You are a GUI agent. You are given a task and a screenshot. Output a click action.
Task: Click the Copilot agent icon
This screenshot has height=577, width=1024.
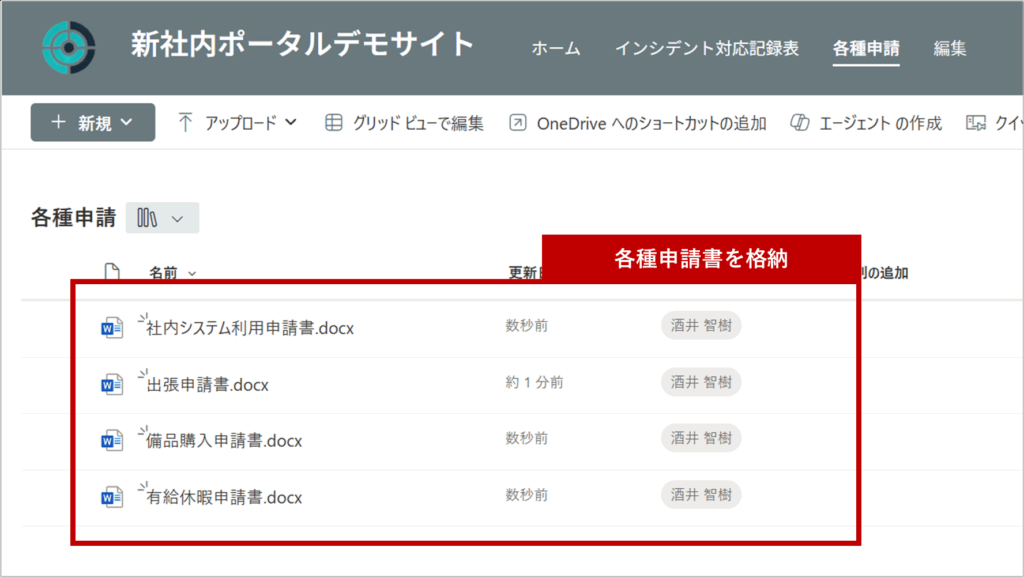pos(800,123)
